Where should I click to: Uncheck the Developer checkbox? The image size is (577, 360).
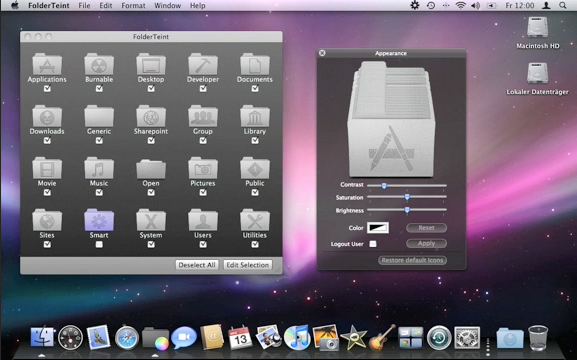203,89
